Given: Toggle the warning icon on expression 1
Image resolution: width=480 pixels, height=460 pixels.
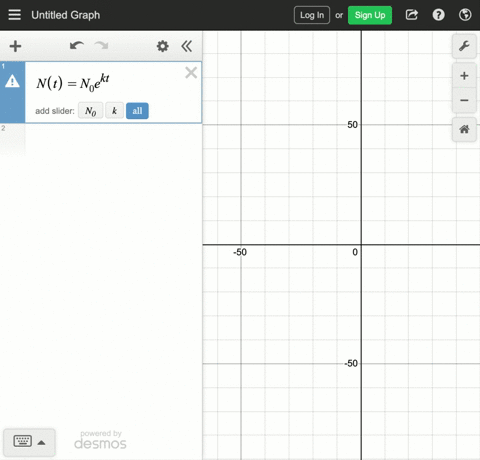Looking at the screenshot, I should click(12, 81).
